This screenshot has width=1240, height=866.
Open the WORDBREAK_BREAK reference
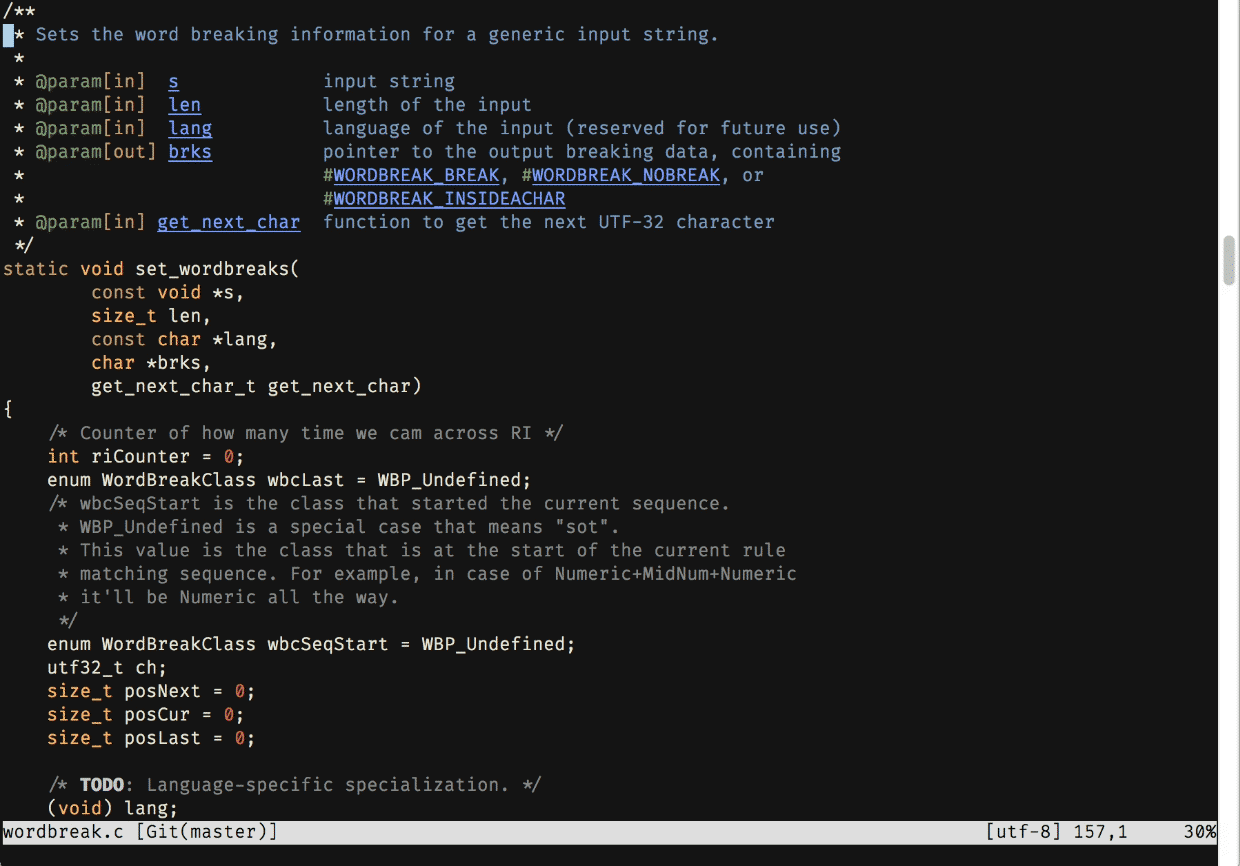pyautogui.click(x=415, y=175)
